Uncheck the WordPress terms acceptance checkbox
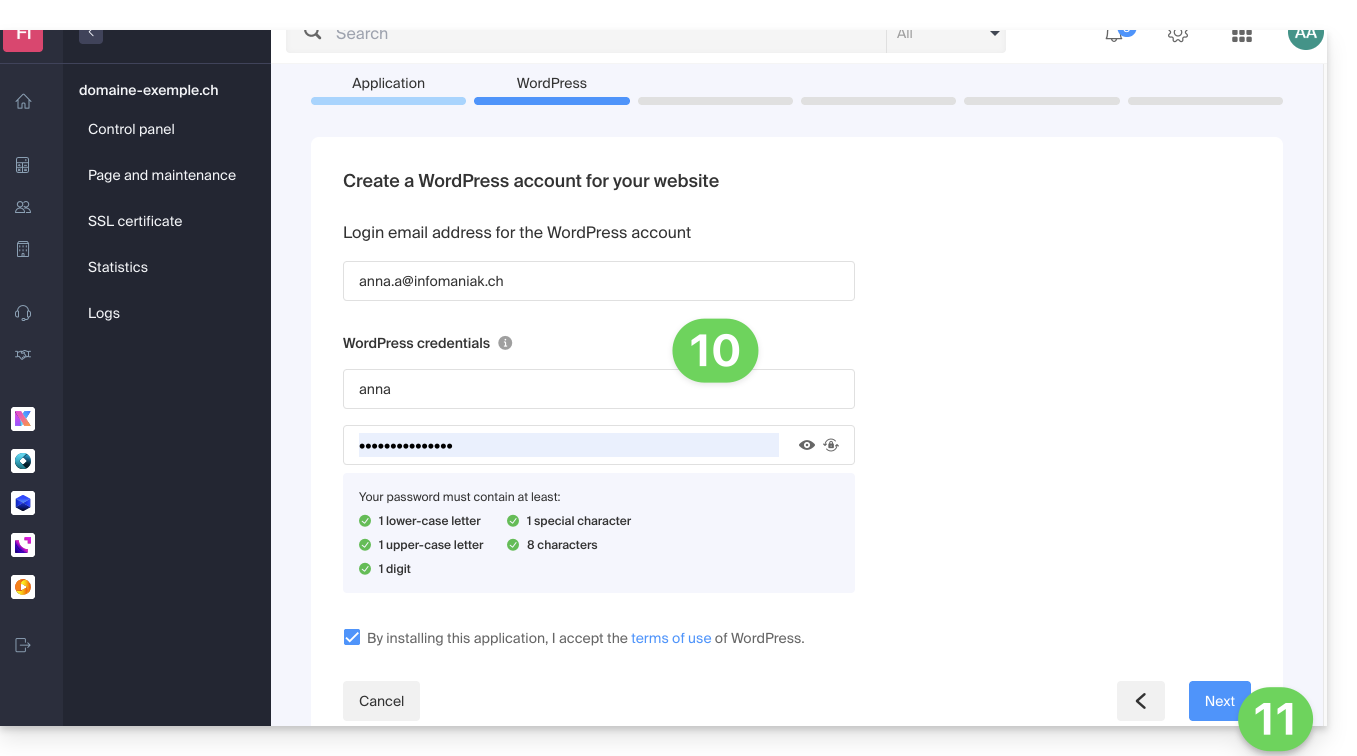This screenshot has height=756, width=1357. (x=352, y=637)
